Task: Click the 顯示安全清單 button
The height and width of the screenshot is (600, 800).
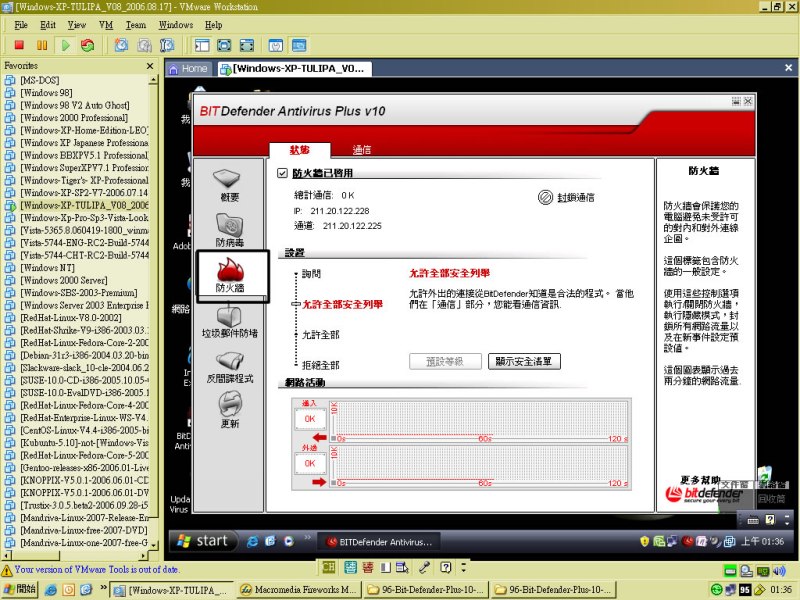Action: [524, 361]
